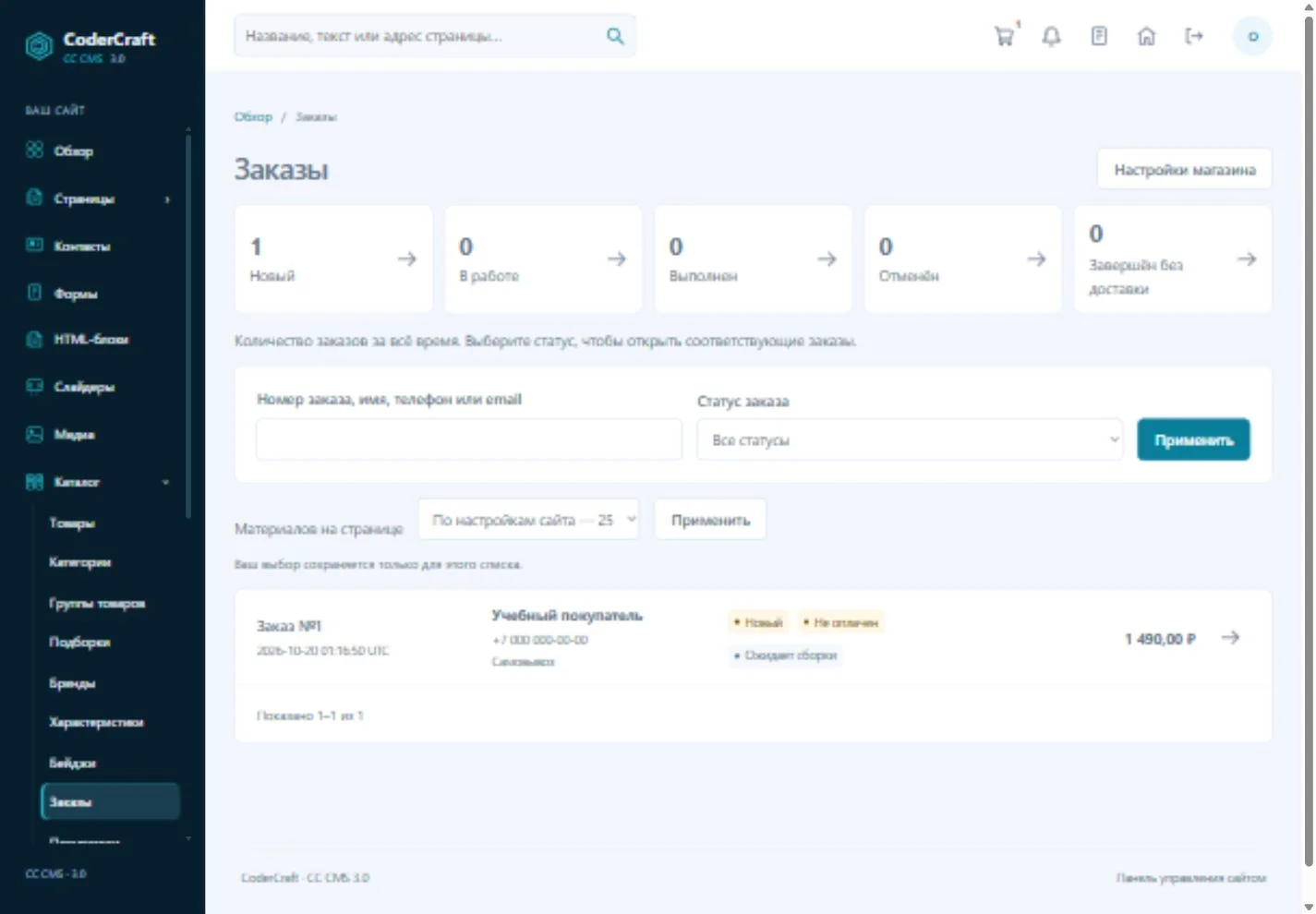
Task: Open the notifications bell
Action: 1051,36
